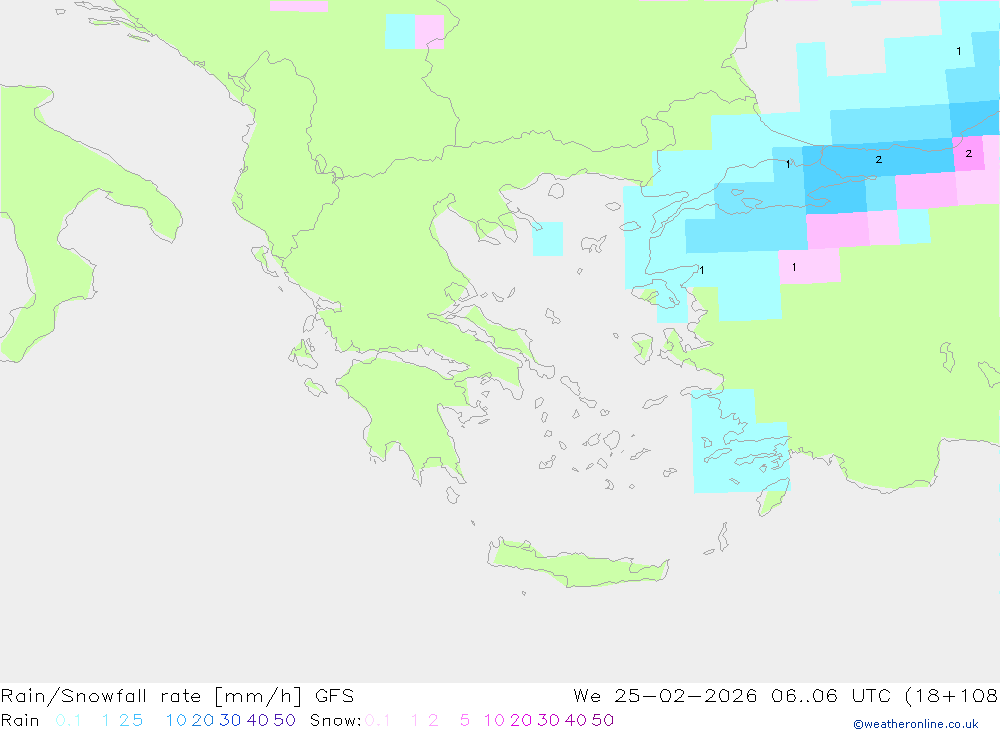Pick the Snow legend value 40
Viewport: 1000px width, 733px height.
click(576, 720)
